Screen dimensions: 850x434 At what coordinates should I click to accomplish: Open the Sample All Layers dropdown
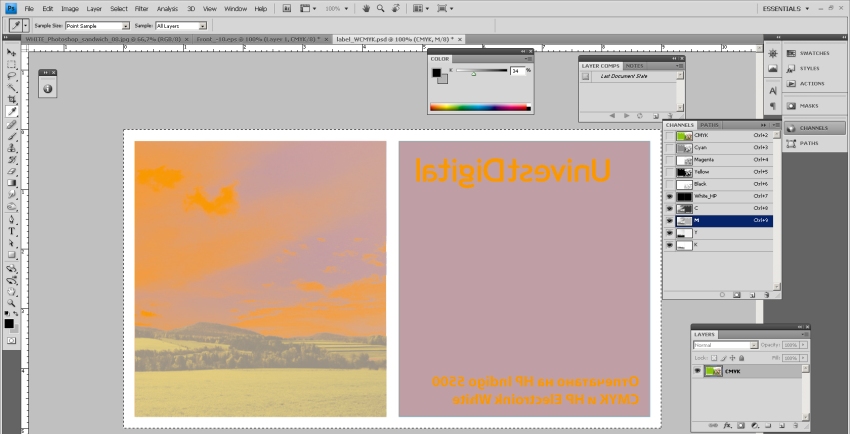click(x=203, y=25)
